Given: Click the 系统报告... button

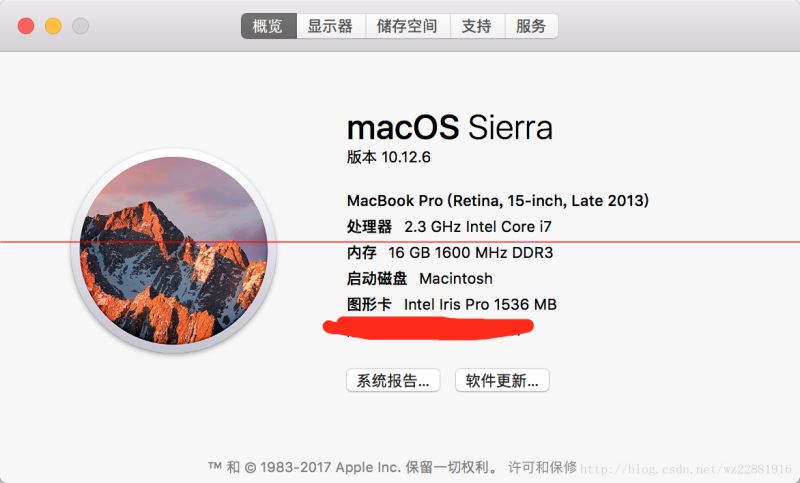Looking at the screenshot, I should [x=392, y=380].
